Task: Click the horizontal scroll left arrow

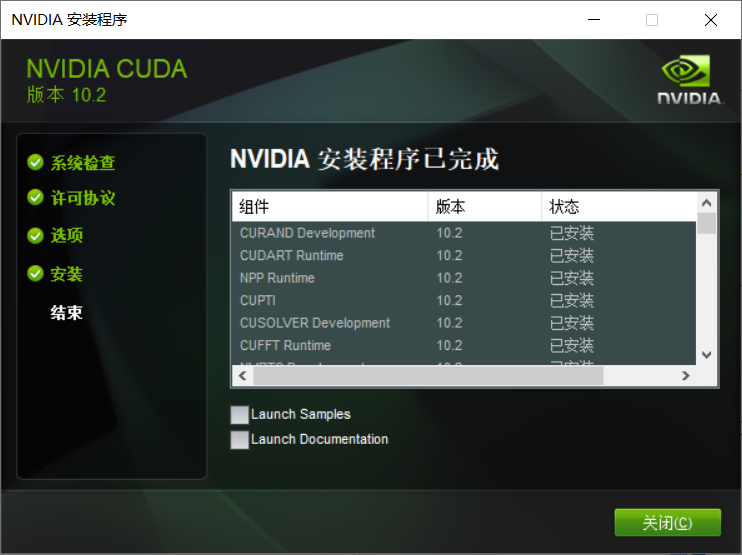Action: [243, 376]
